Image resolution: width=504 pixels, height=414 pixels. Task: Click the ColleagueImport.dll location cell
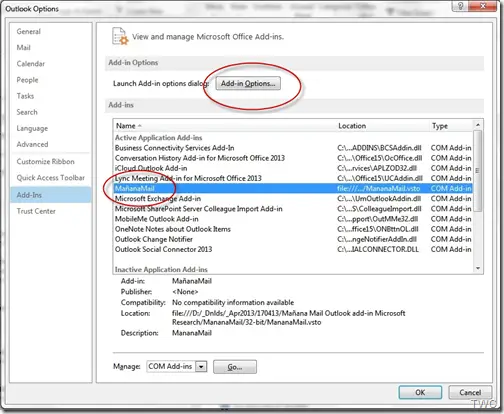pyautogui.click(x=379, y=209)
